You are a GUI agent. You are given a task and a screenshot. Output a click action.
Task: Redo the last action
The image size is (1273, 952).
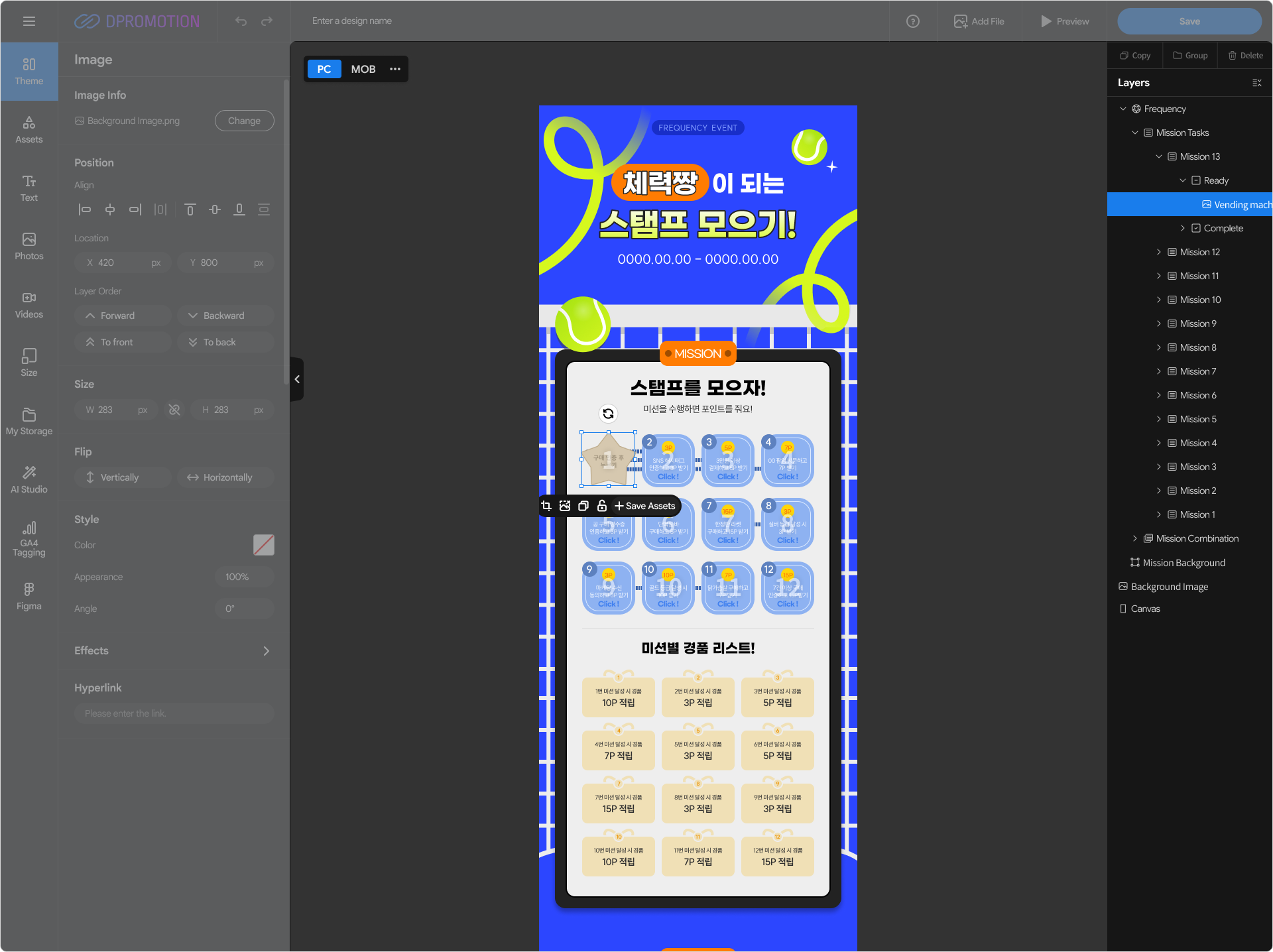pyautogui.click(x=267, y=21)
